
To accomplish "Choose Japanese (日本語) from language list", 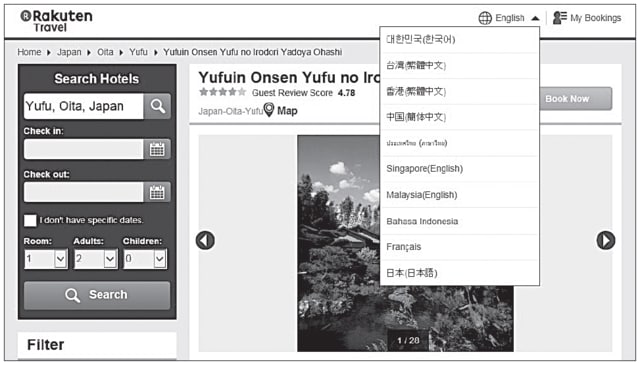I will tap(460, 273).
